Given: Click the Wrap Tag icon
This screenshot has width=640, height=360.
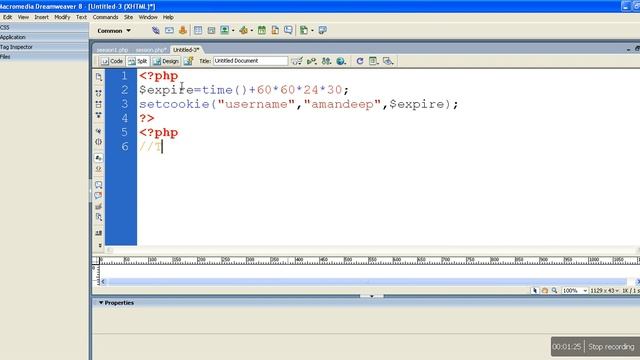Looking at the screenshot, I should point(99,207).
